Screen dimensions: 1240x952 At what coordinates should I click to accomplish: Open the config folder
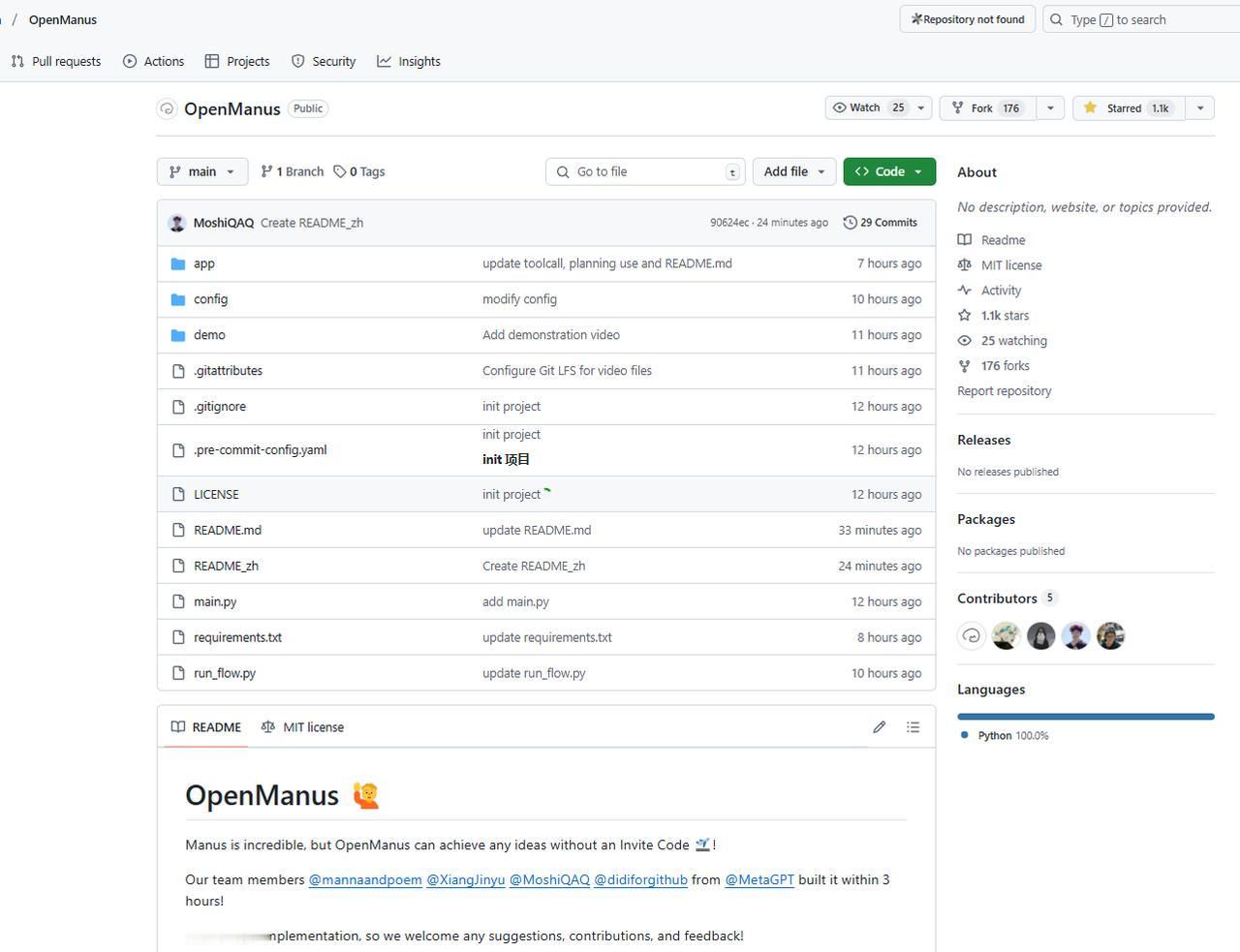210,299
